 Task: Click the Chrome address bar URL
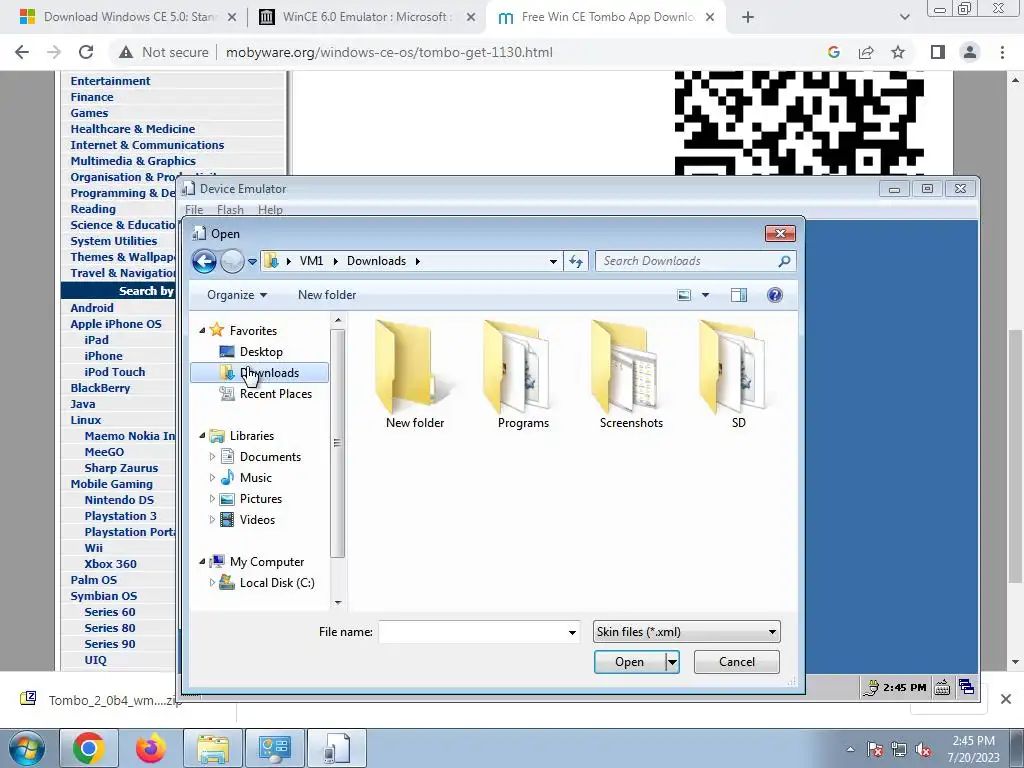389,52
